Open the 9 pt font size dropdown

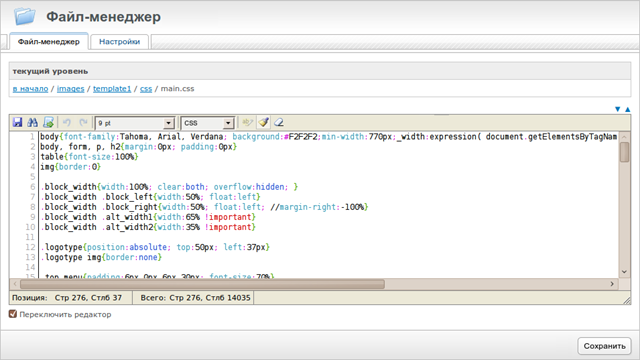point(135,123)
